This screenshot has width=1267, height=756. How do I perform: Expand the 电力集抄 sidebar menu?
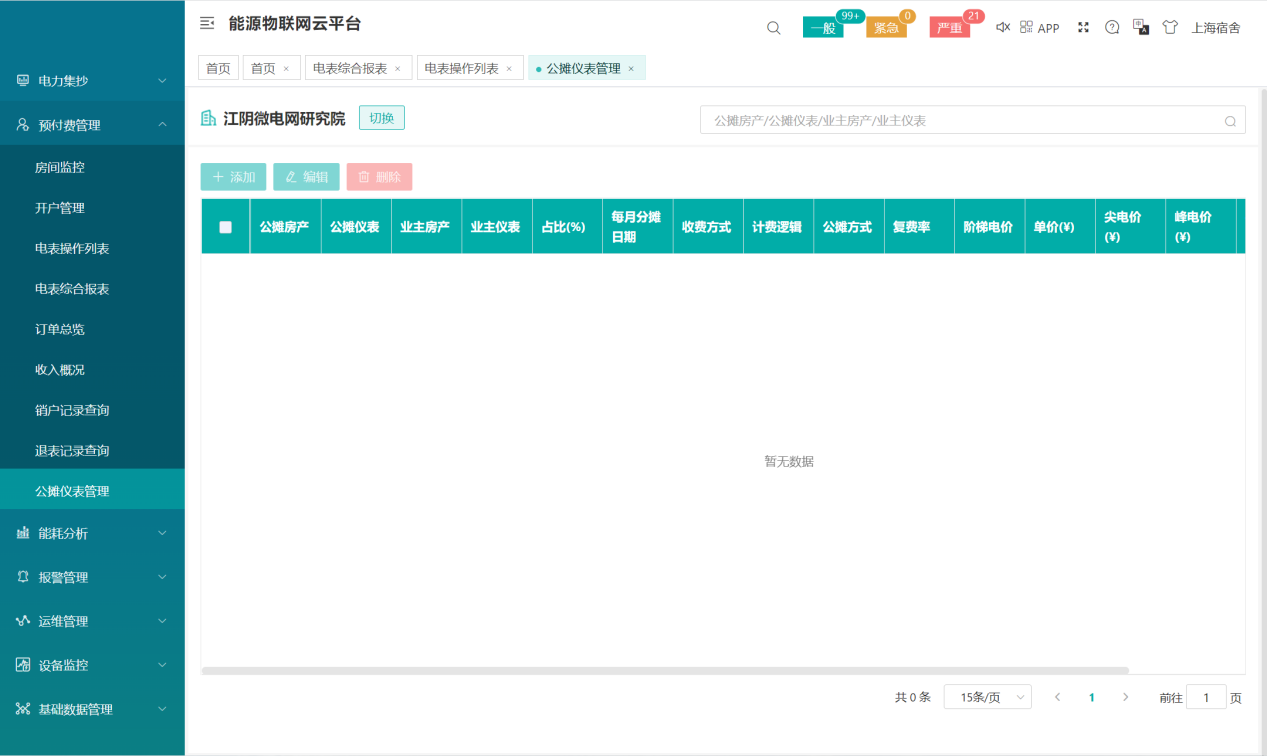click(x=92, y=80)
